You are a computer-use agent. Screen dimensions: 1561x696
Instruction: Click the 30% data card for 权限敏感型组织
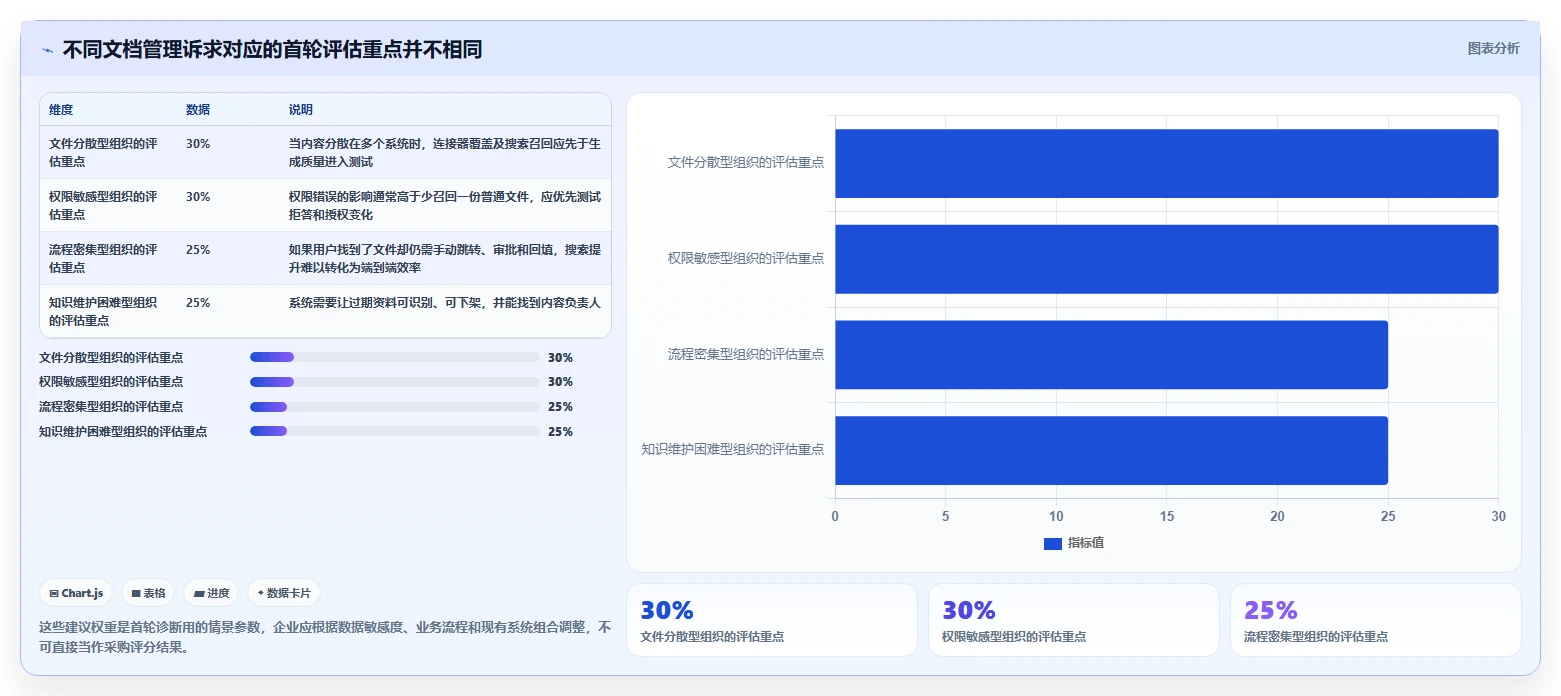point(1073,620)
